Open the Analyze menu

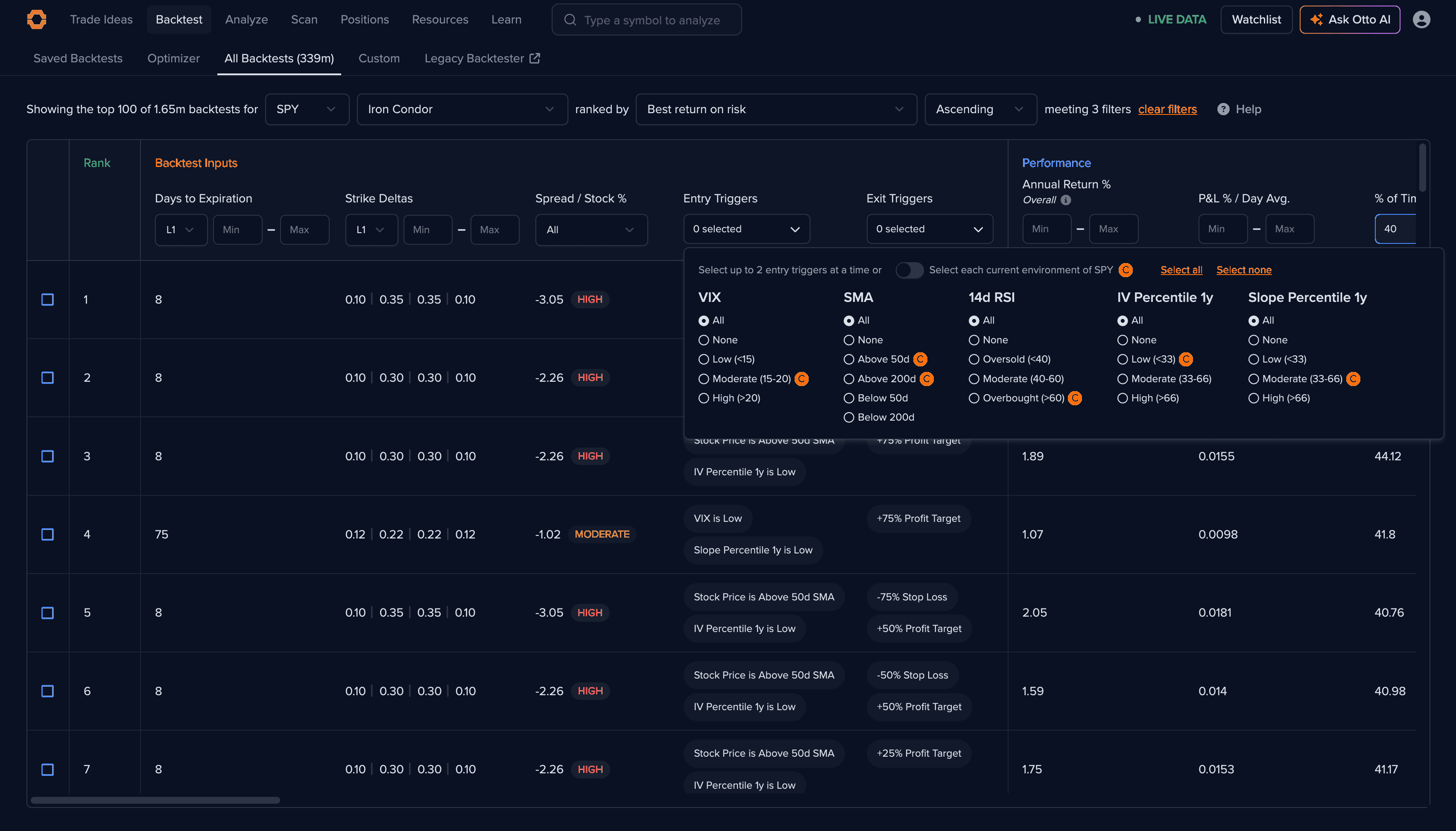pos(246,19)
